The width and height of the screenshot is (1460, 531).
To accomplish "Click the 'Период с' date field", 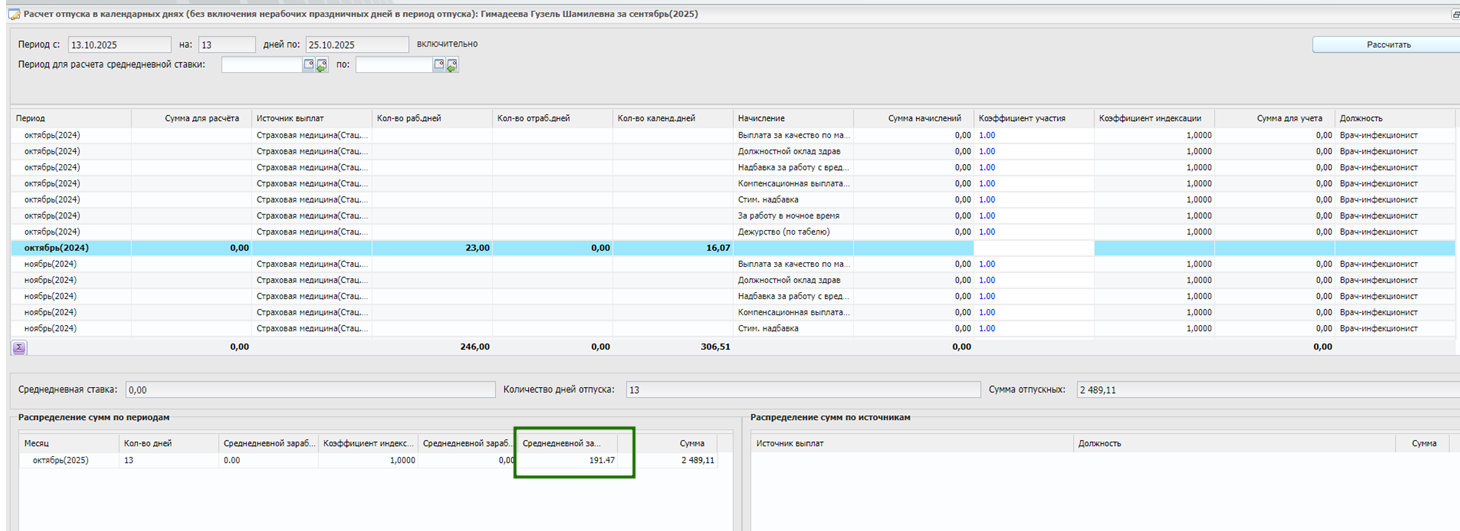I will point(119,44).
